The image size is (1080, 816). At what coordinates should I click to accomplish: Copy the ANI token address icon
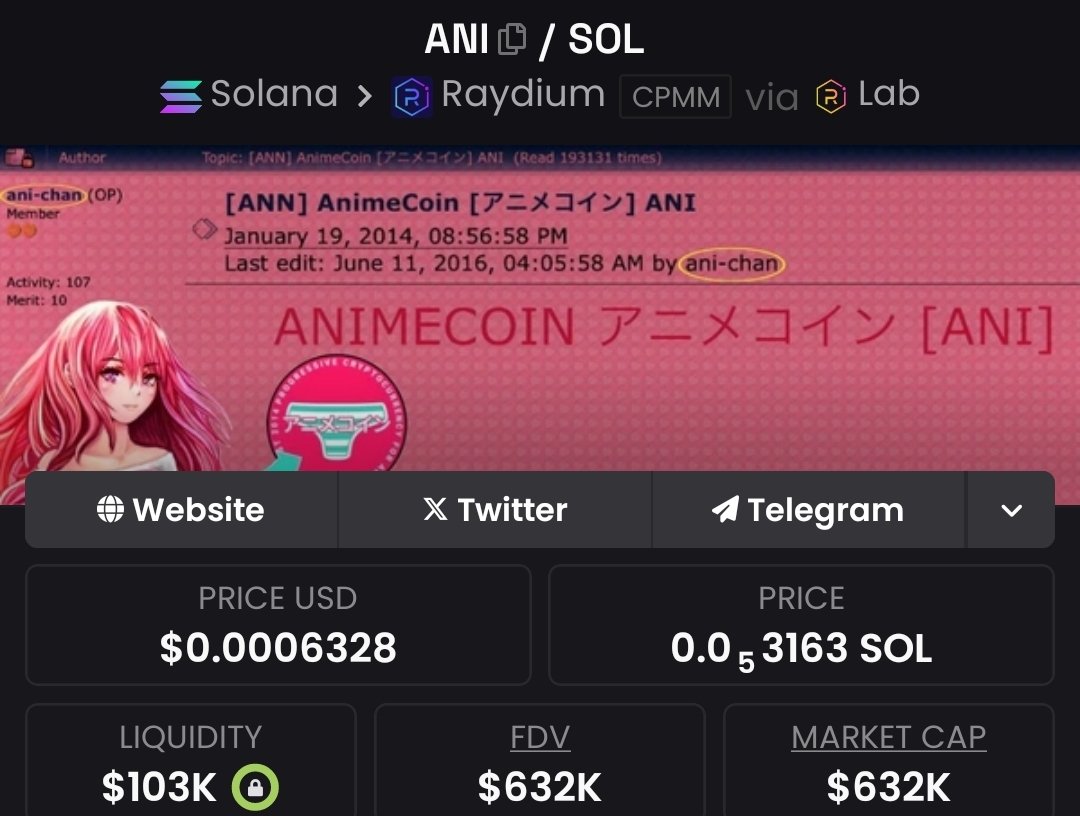click(x=512, y=39)
